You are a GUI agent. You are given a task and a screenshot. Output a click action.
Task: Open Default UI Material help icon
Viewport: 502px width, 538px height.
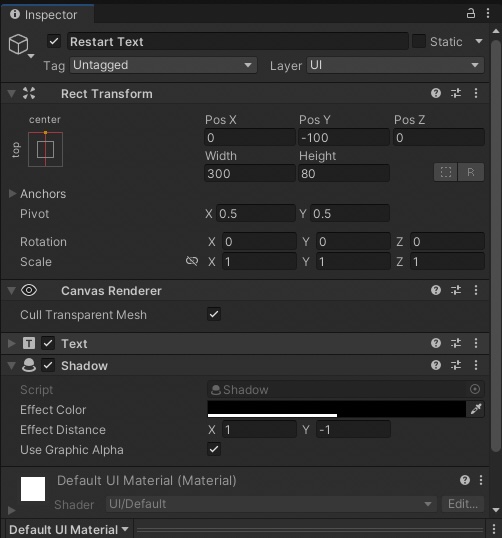[465, 480]
